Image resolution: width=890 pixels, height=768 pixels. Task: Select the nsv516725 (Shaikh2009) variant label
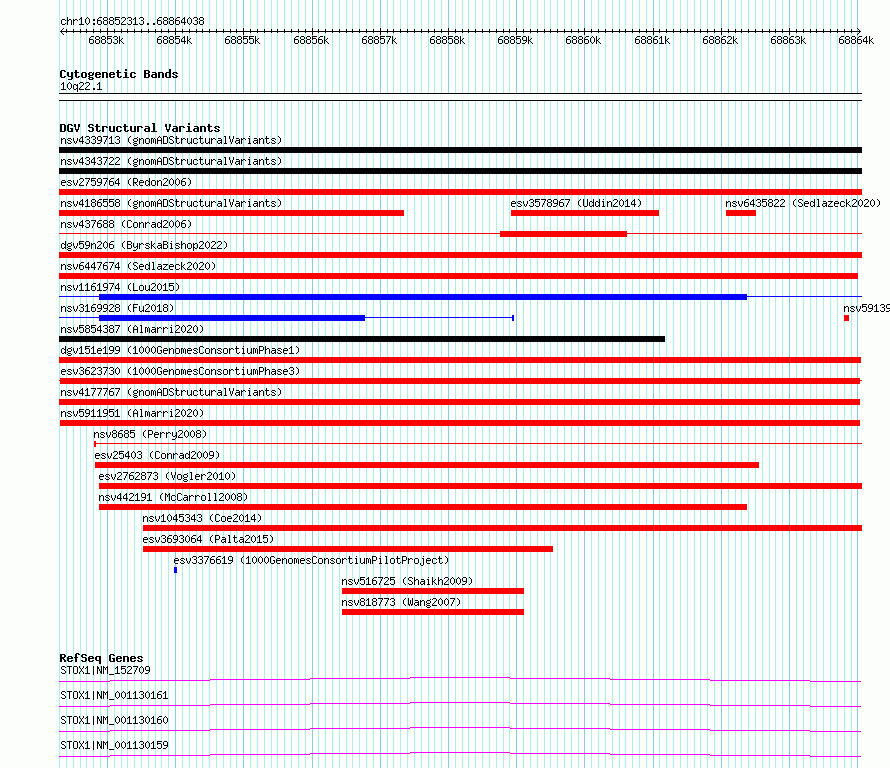pos(407,581)
